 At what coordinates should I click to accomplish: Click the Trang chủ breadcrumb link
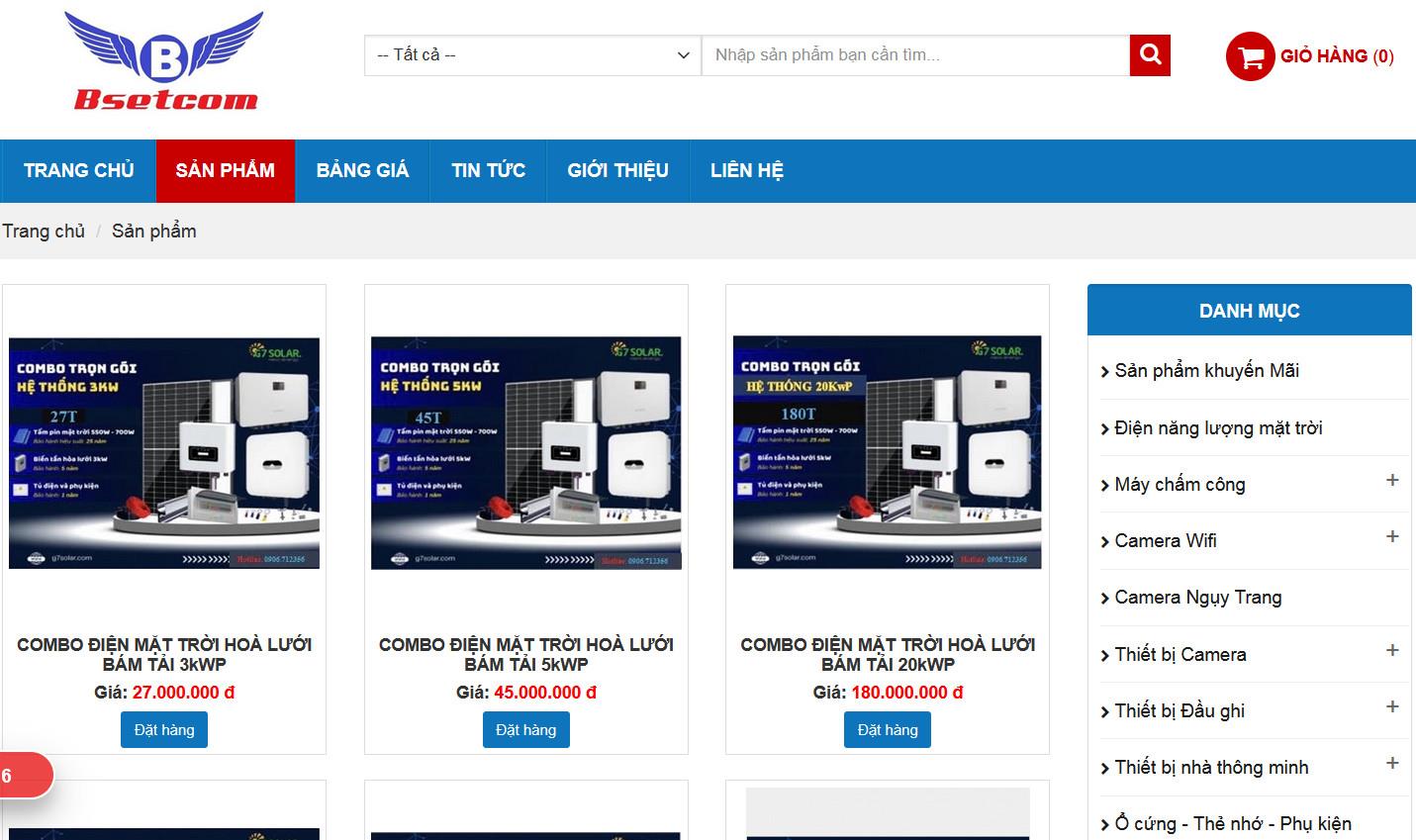pos(44,231)
